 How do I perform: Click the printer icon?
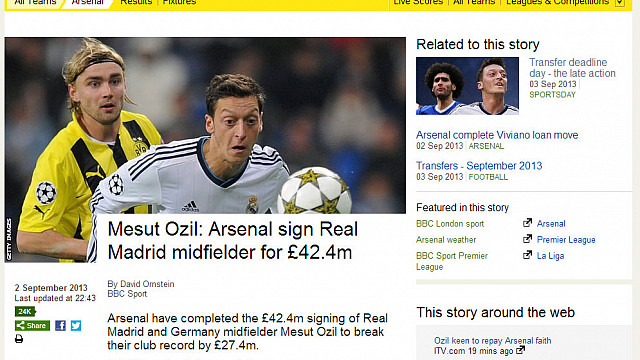(19, 339)
